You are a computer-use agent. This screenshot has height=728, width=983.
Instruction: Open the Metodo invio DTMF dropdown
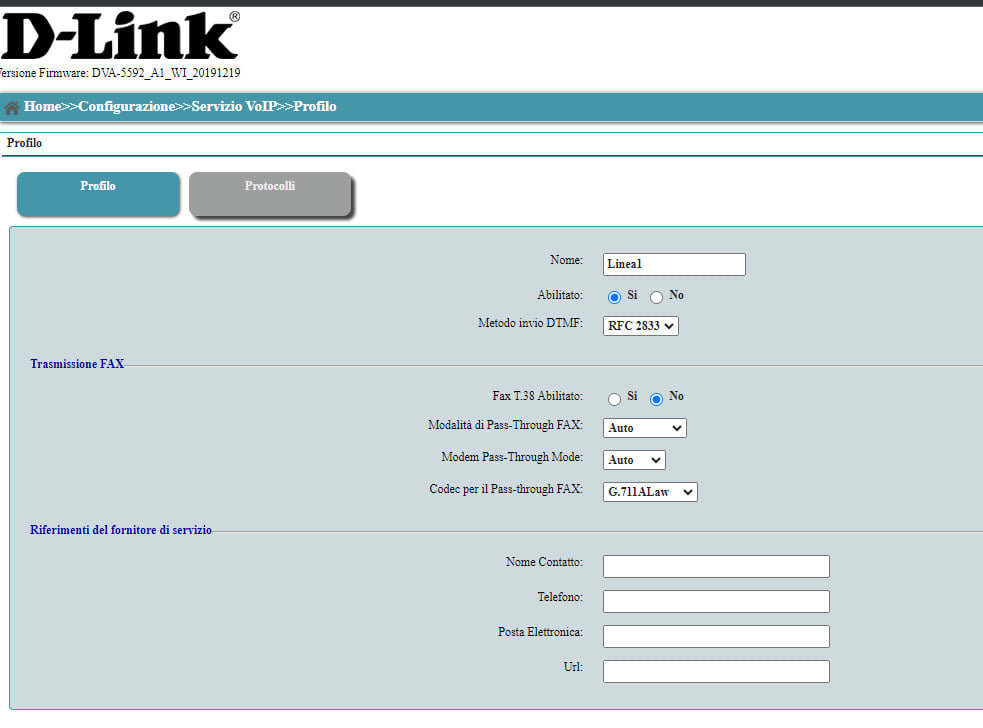click(641, 326)
